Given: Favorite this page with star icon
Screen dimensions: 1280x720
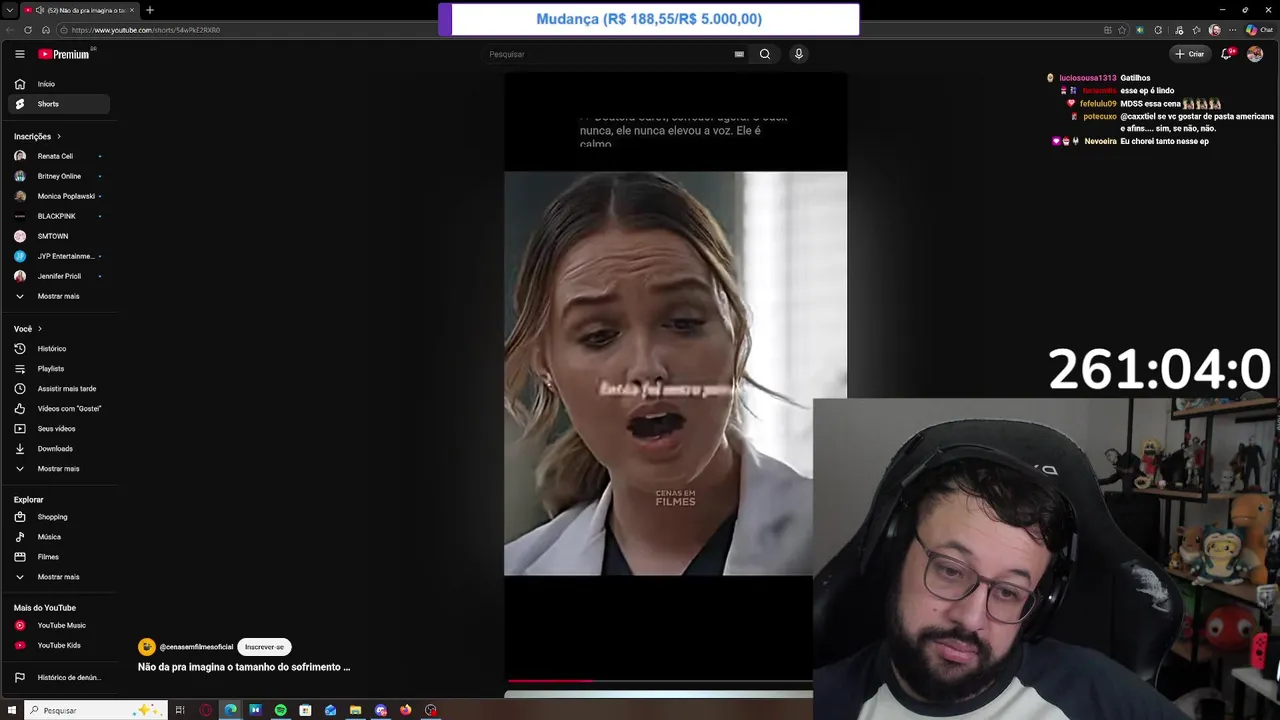Looking at the screenshot, I should tap(1123, 30).
